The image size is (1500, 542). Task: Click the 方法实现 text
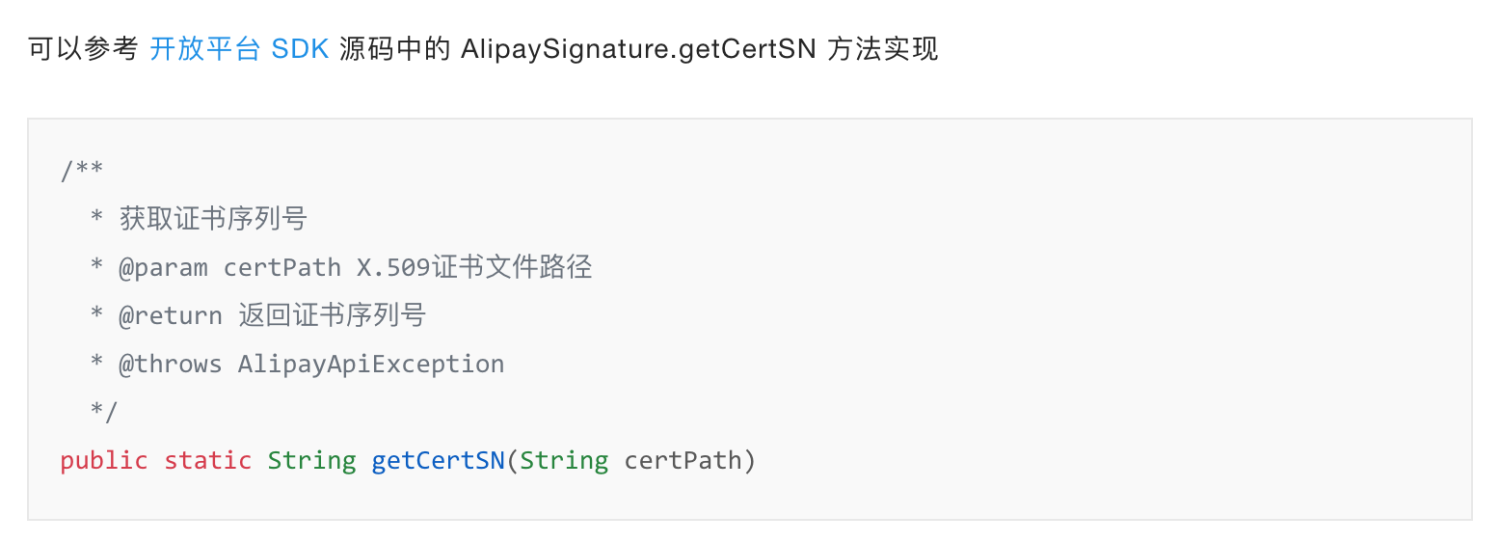pyautogui.click(x=884, y=49)
